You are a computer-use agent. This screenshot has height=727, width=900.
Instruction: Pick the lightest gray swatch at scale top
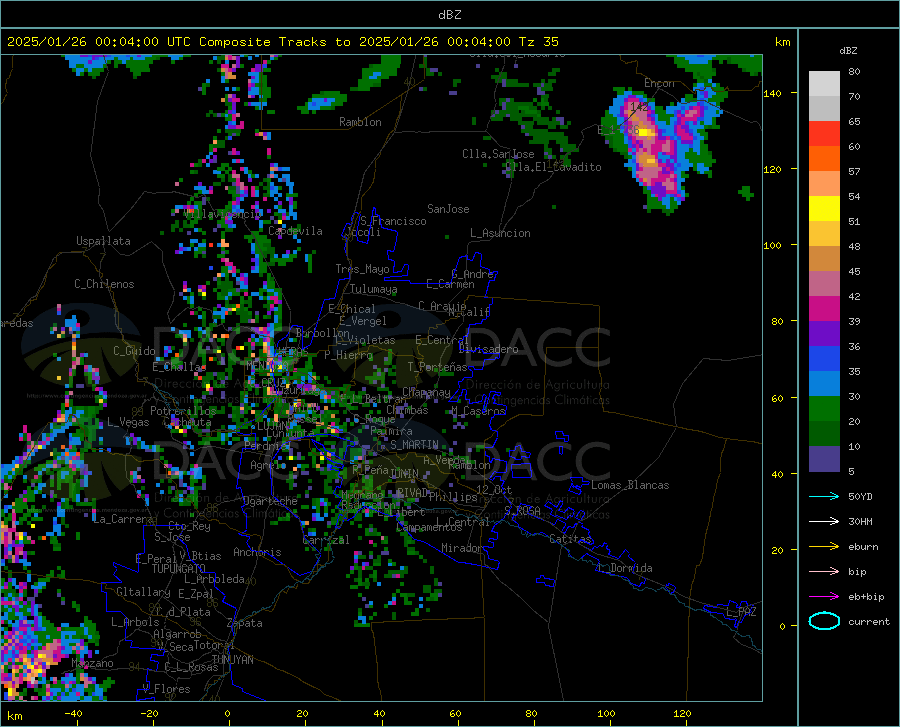[824, 84]
